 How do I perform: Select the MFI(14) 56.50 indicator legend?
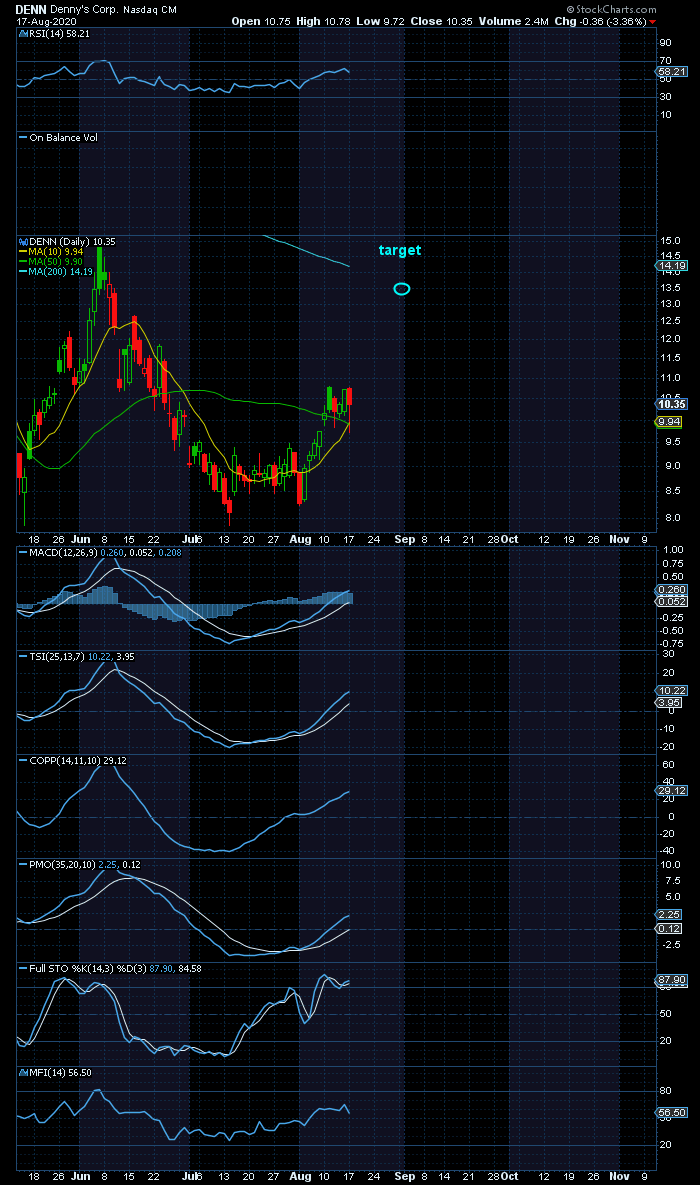(x=54, y=1072)
